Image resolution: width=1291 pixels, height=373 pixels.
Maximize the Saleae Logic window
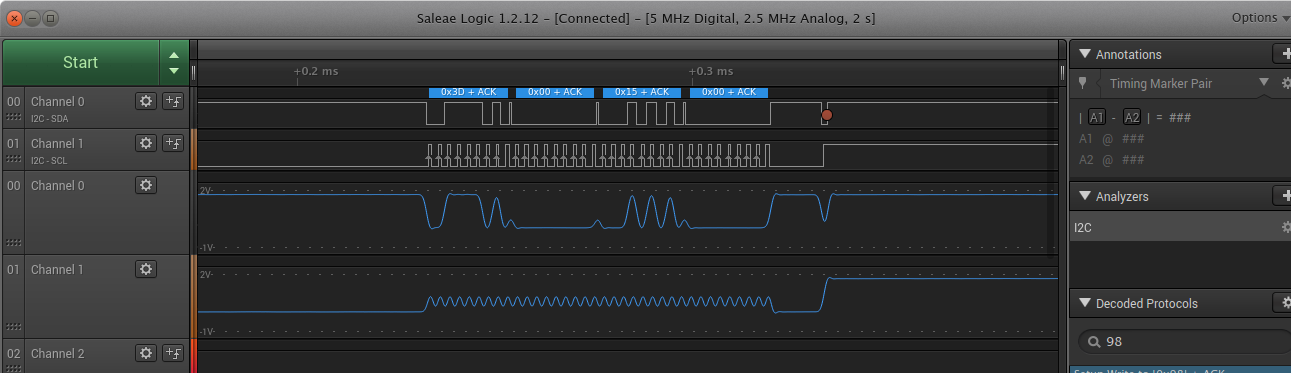pyautogui.click(x=51, y=17)
